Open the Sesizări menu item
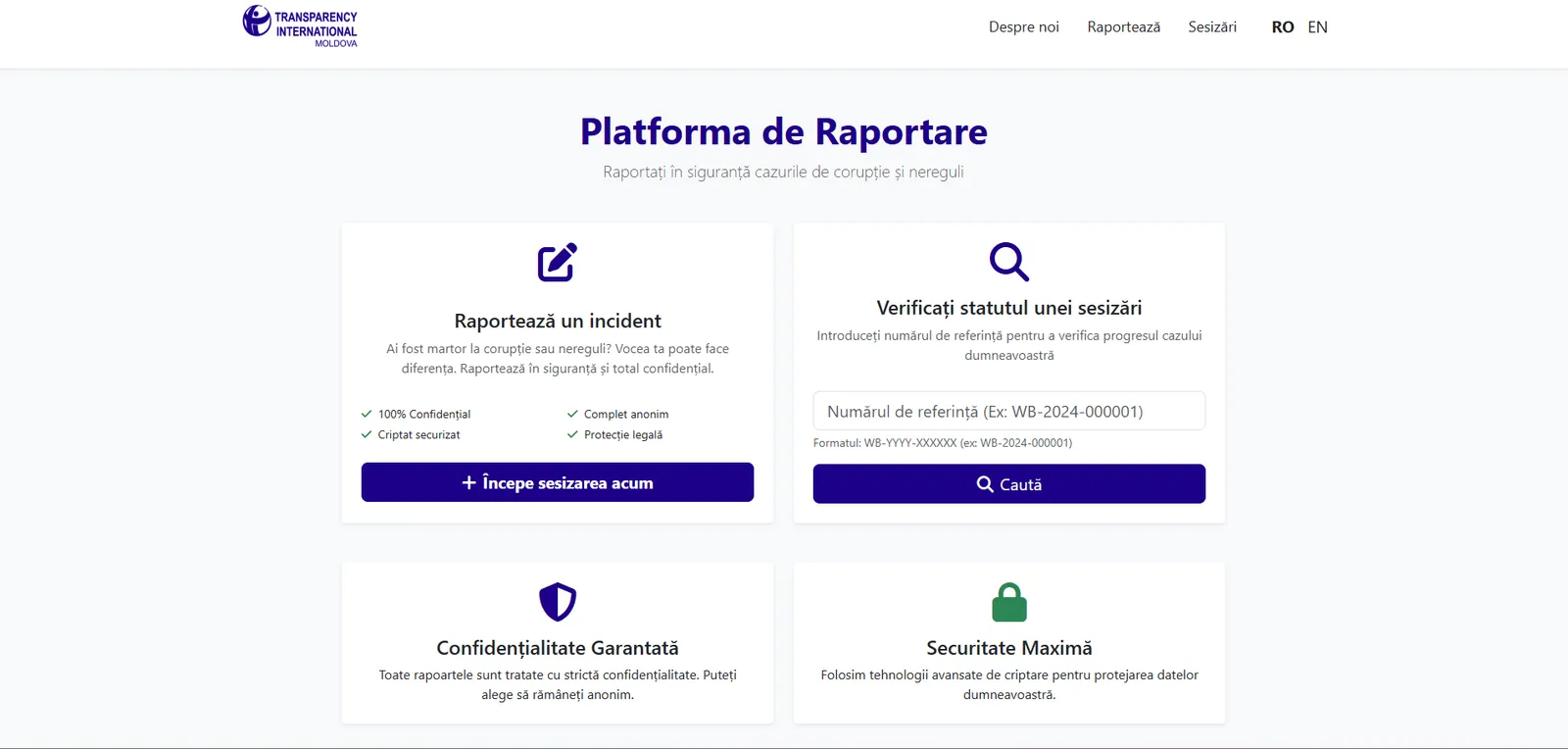 [1212, 27]
